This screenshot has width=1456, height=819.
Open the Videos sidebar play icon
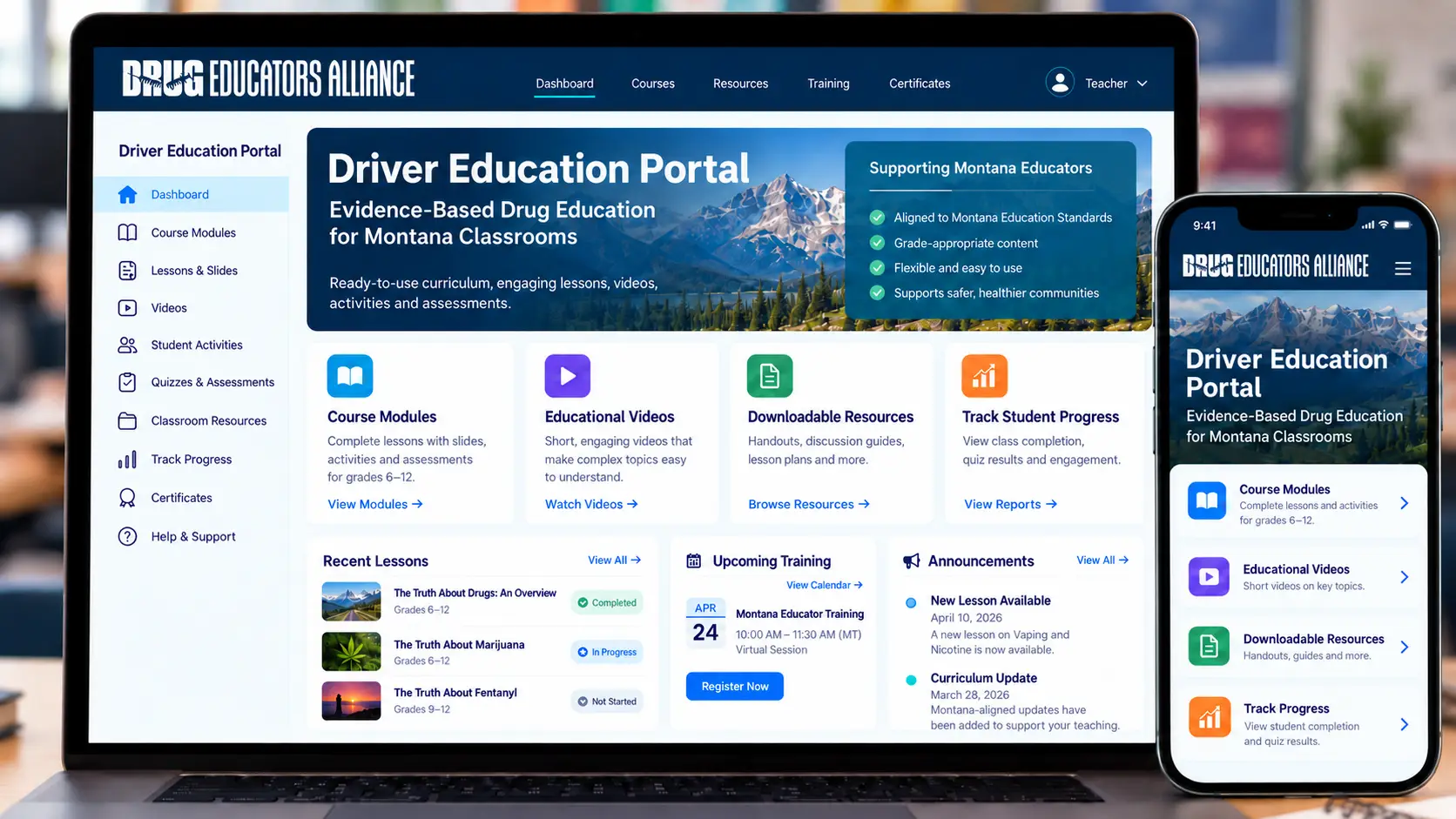(x=127, y=308)
